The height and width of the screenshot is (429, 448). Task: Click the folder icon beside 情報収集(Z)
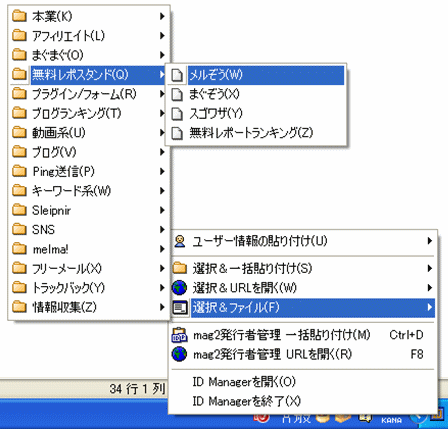(x=19, y=306)
